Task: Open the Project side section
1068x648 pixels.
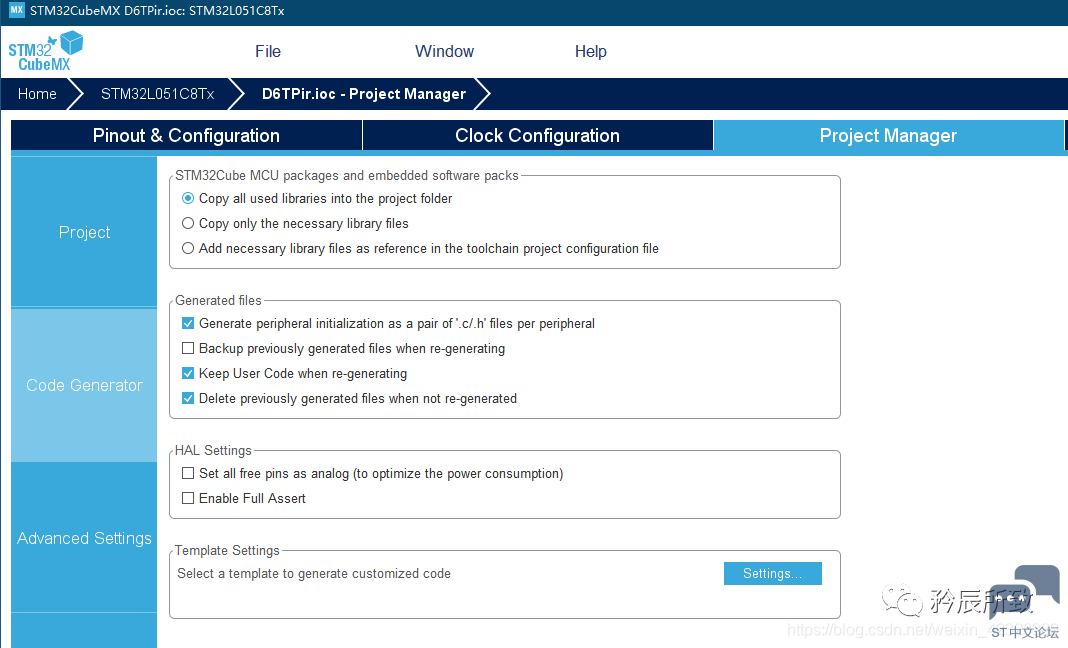Action: [x=84, y=232]
